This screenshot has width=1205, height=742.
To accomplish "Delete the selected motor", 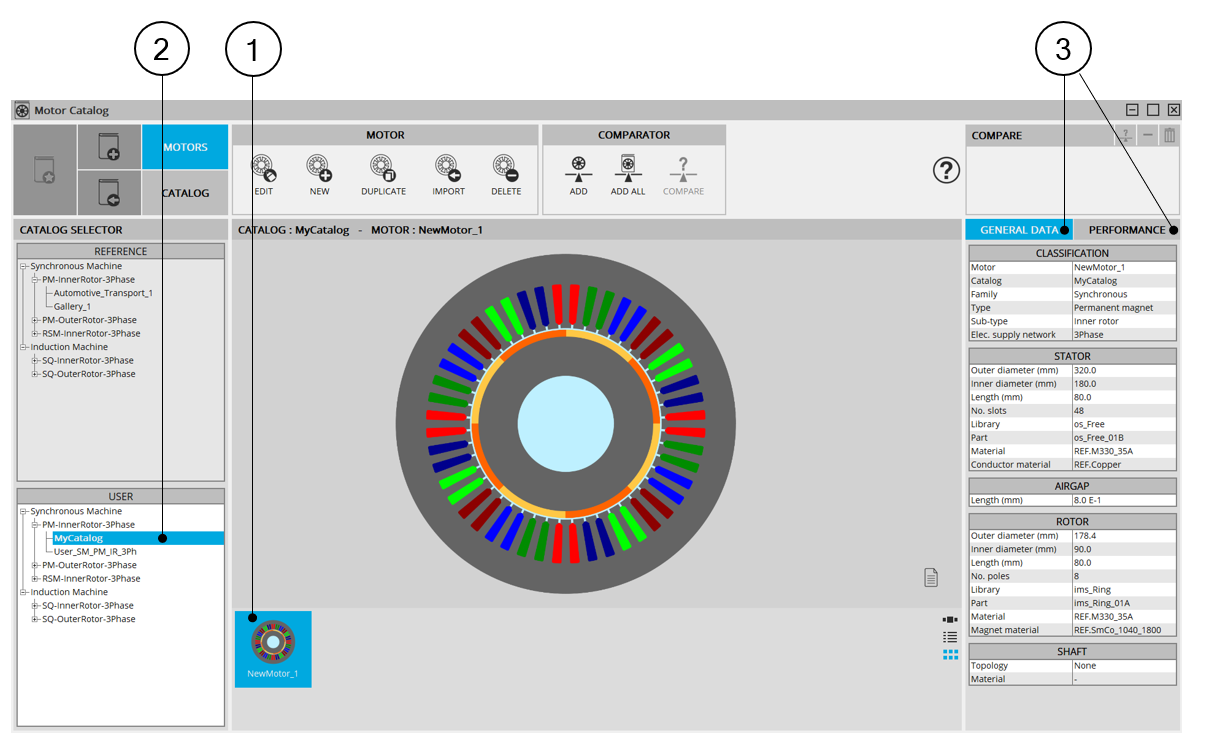I will pyautogui.click(x=506, y=168).
